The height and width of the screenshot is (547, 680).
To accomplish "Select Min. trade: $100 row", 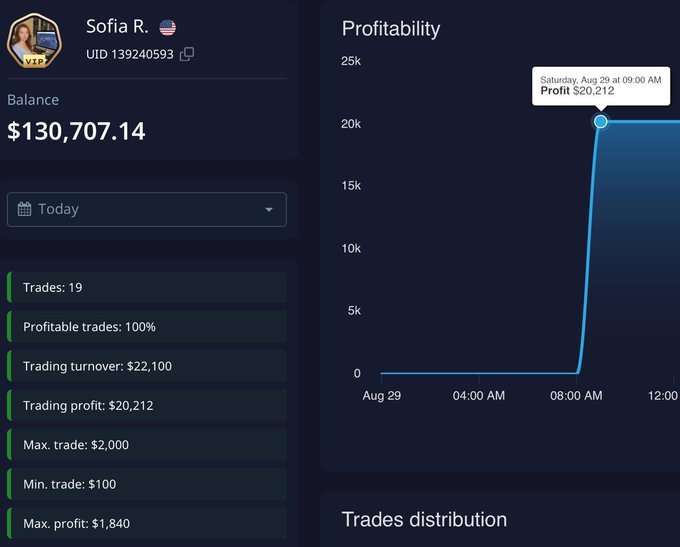I will click(x=147, y=484).
